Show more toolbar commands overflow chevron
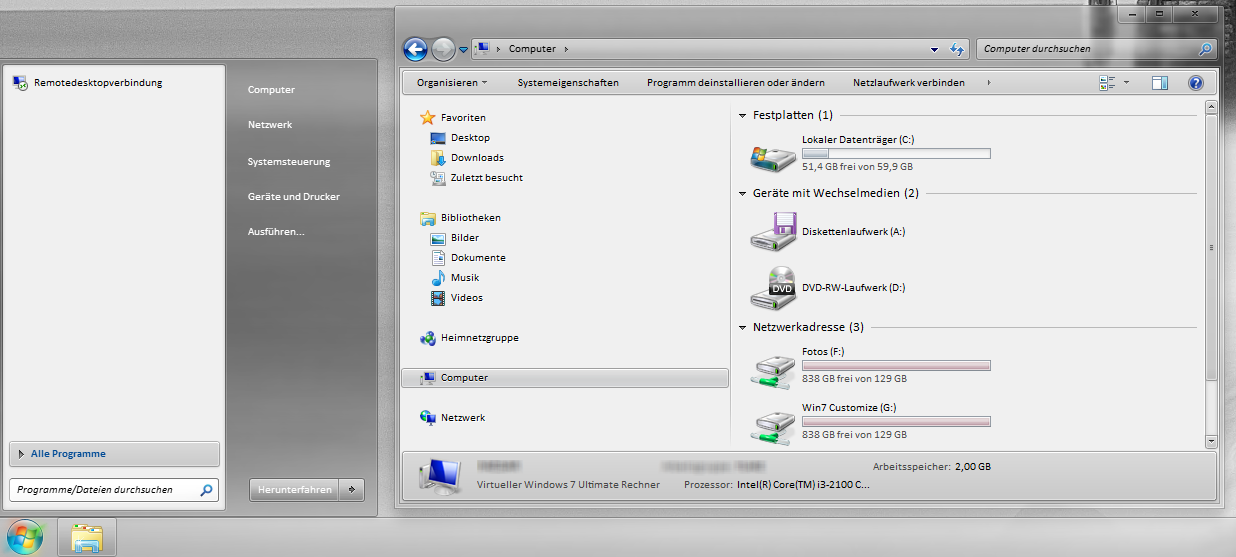1236x557 pixels. click(x=989, y=83)
